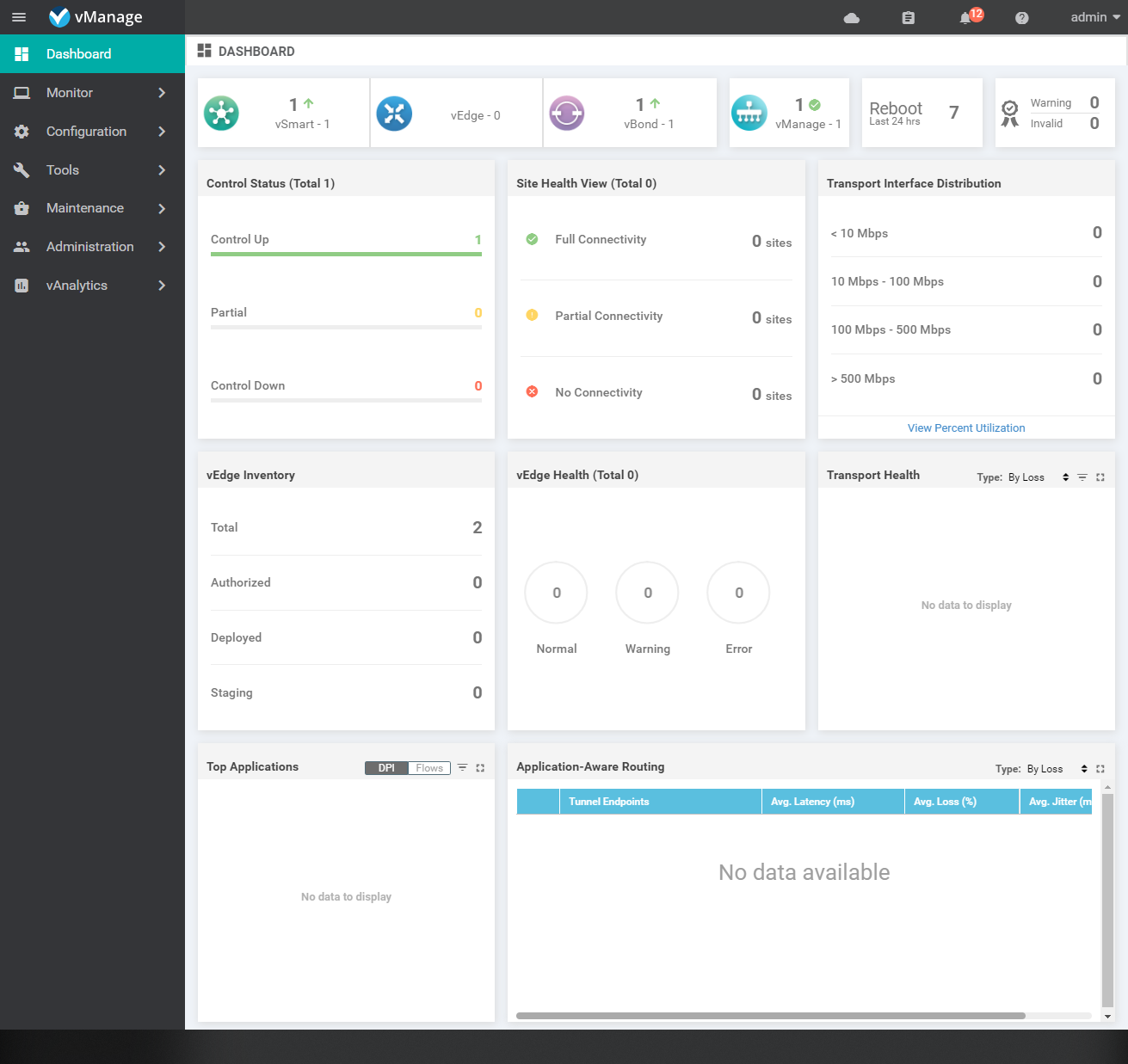Click the Normal vEdge health circle
The height and width of the screenshot is (1064, 1128).
point(557,593)
